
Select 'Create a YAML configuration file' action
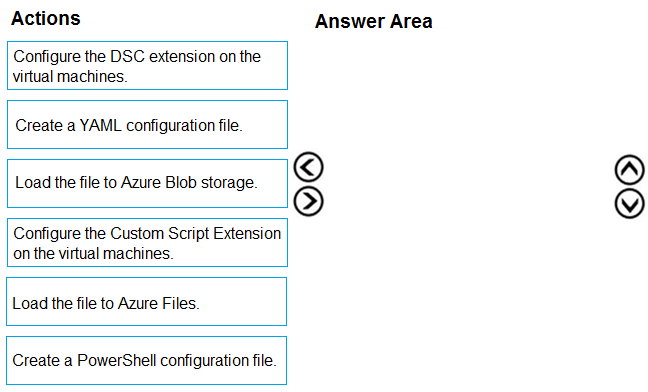147,124
